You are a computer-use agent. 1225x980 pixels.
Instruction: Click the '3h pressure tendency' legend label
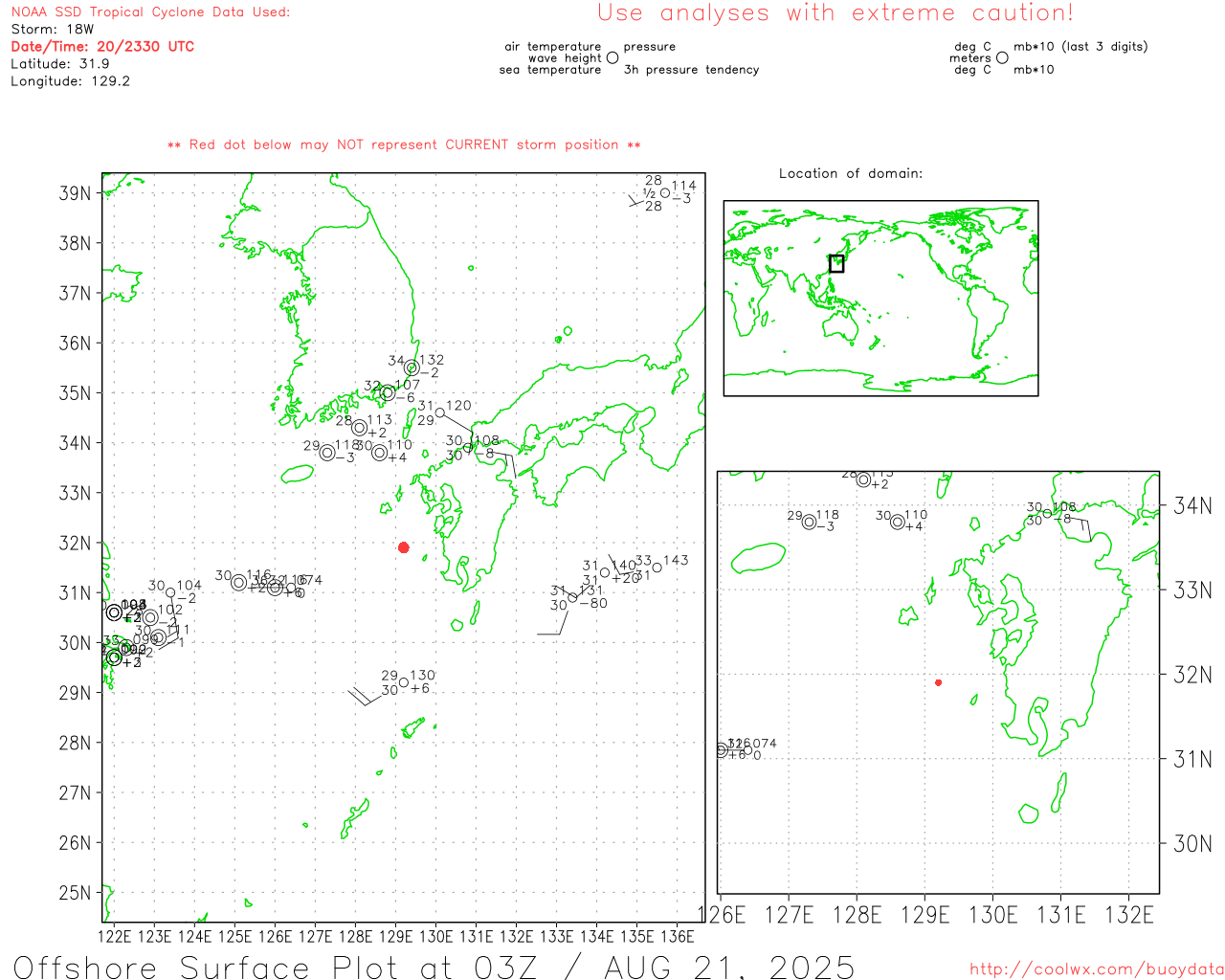tap(691, 70)
